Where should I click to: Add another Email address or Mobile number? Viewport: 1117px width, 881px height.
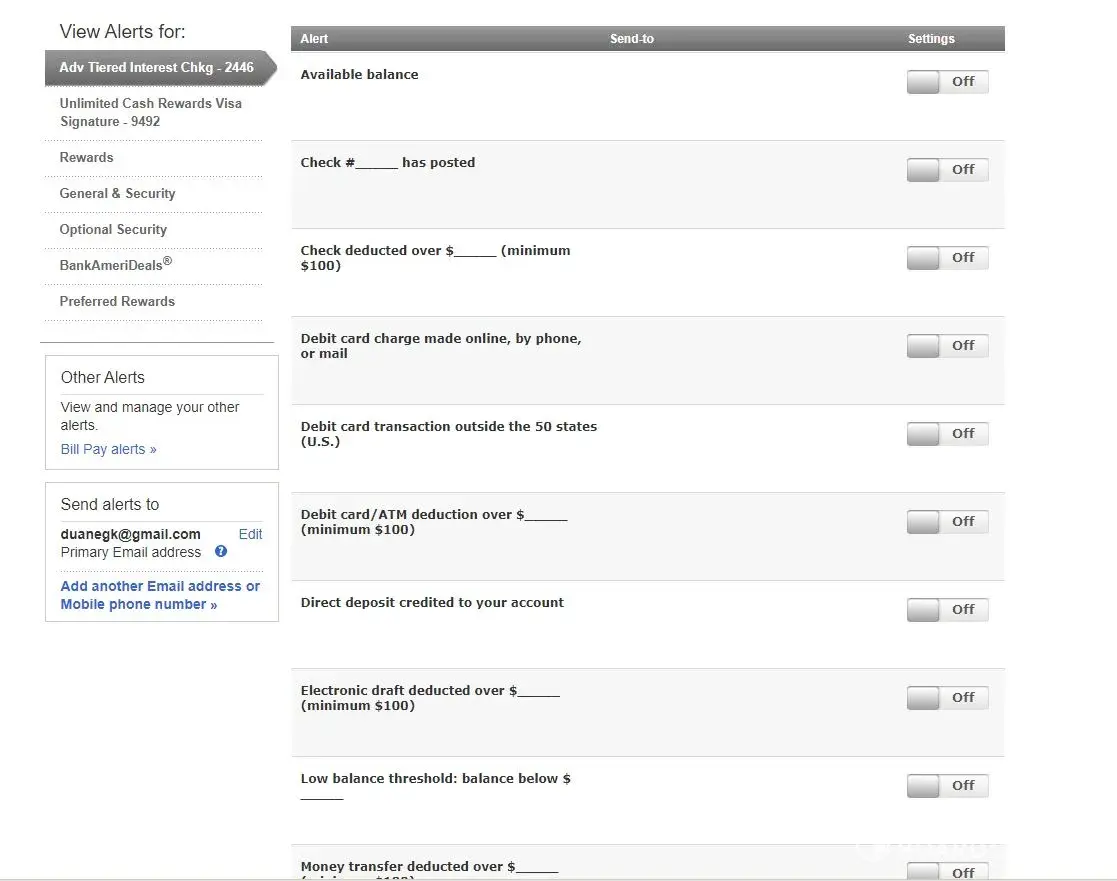[x=160, y=595]
